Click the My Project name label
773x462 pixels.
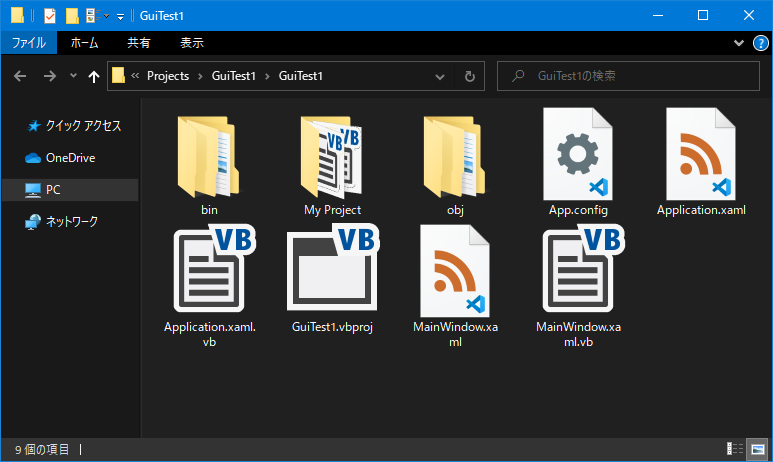pyautogui.click(x=332, y=210)
